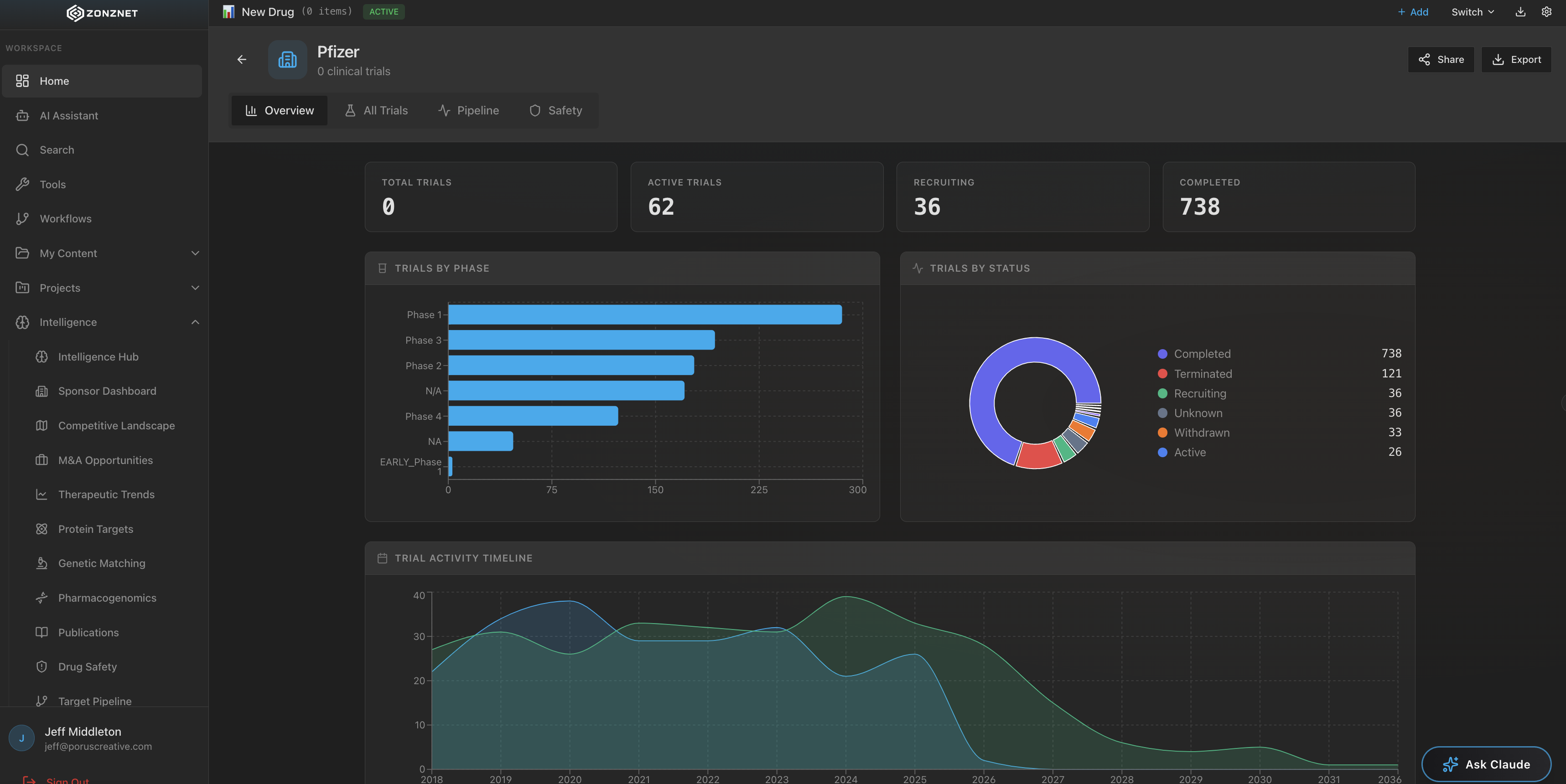The width and height of the screenshot is (1566, 784).
Task: Open the settings gear in the top bar
Action: (x=1547, y=11)
